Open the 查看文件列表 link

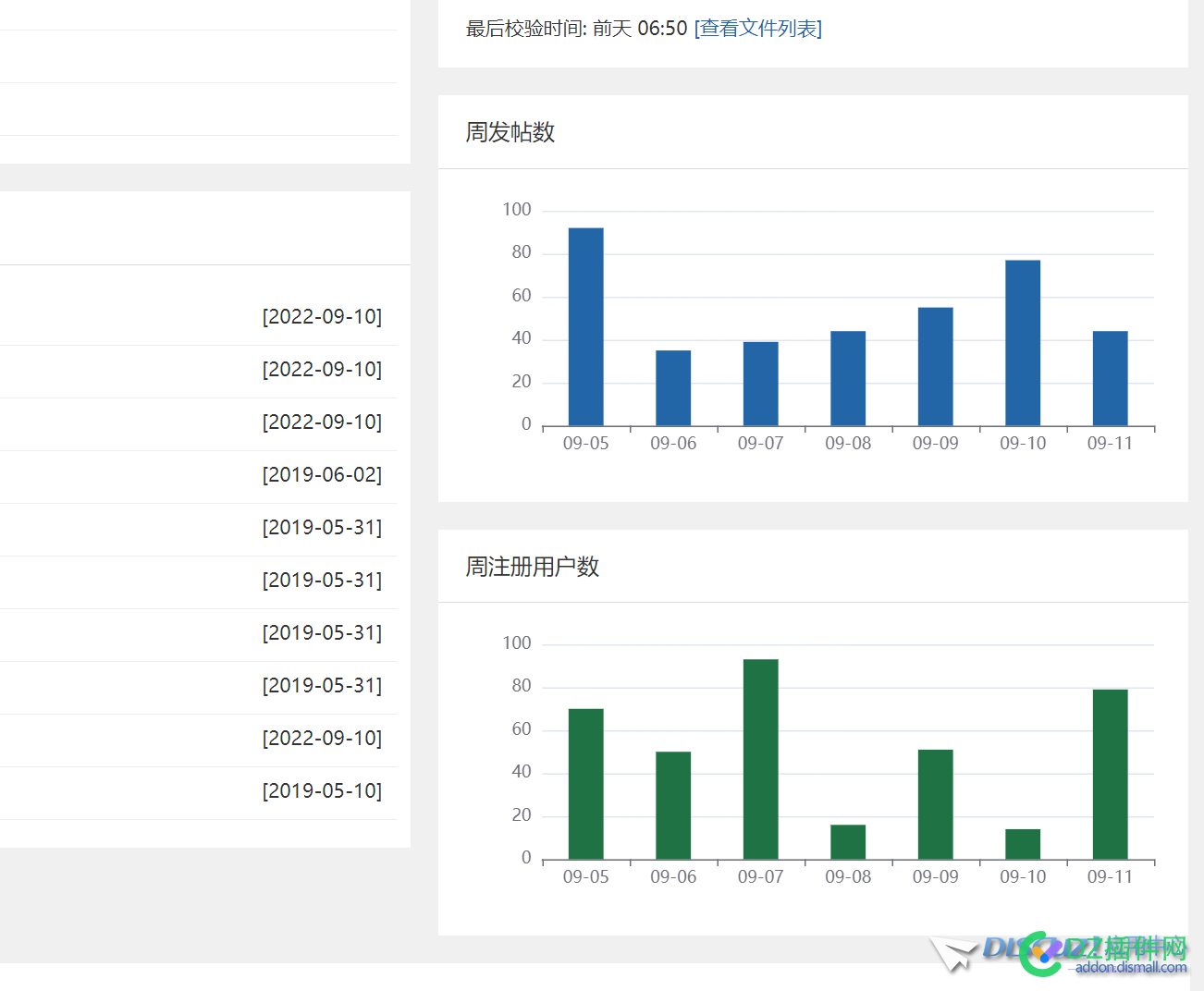click(757, 29)
